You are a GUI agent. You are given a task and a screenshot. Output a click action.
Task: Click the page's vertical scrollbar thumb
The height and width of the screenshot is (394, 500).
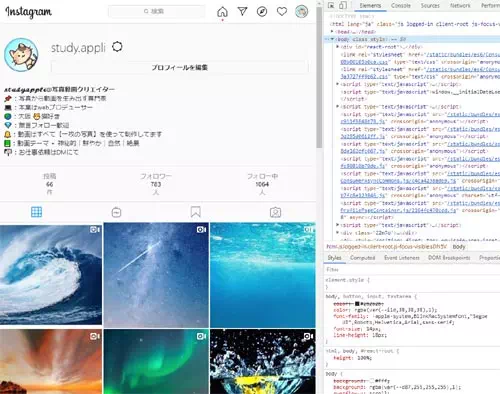coord(319,78)
